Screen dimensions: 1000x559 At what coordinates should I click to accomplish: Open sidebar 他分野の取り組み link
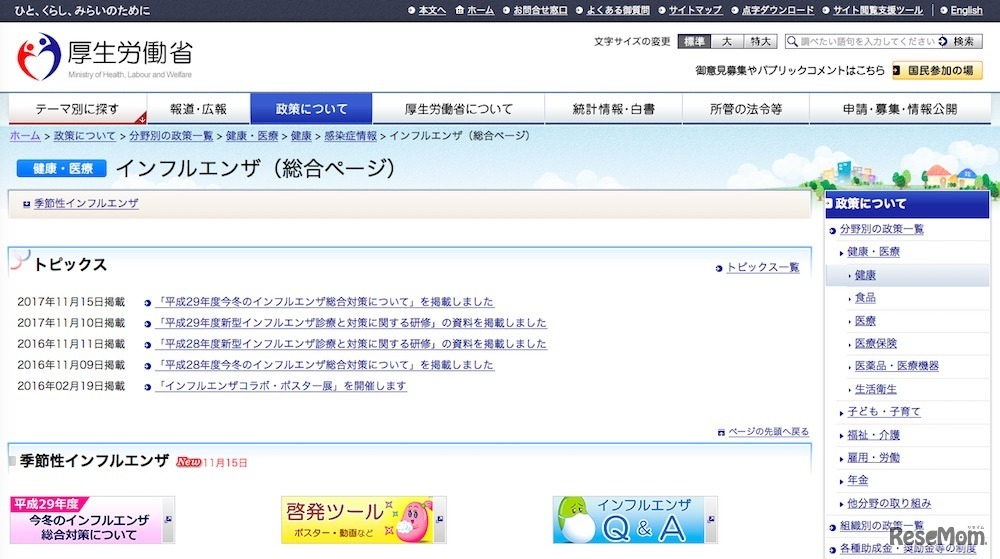click(x=889, y=503)
